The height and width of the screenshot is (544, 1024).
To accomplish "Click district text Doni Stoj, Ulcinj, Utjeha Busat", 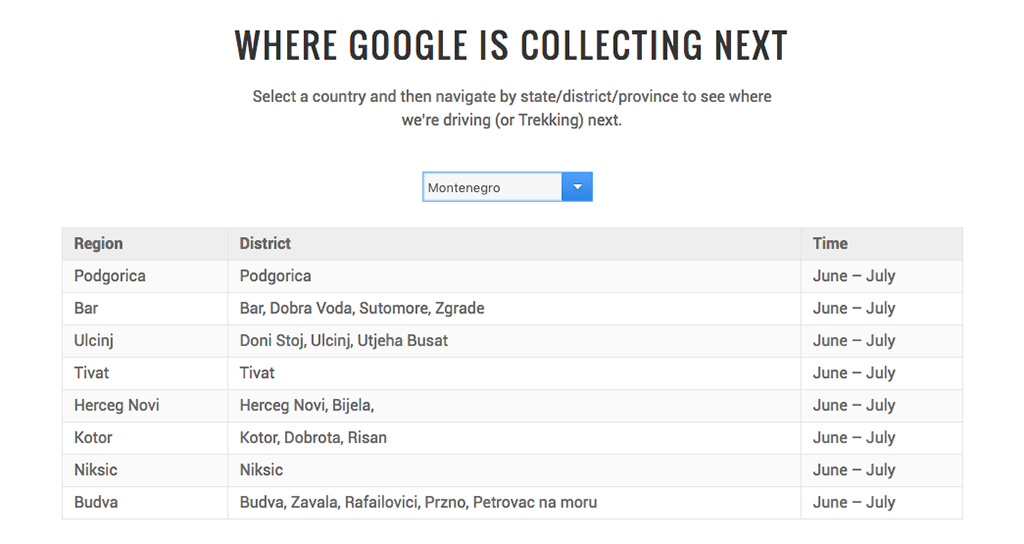I will 344,341.
